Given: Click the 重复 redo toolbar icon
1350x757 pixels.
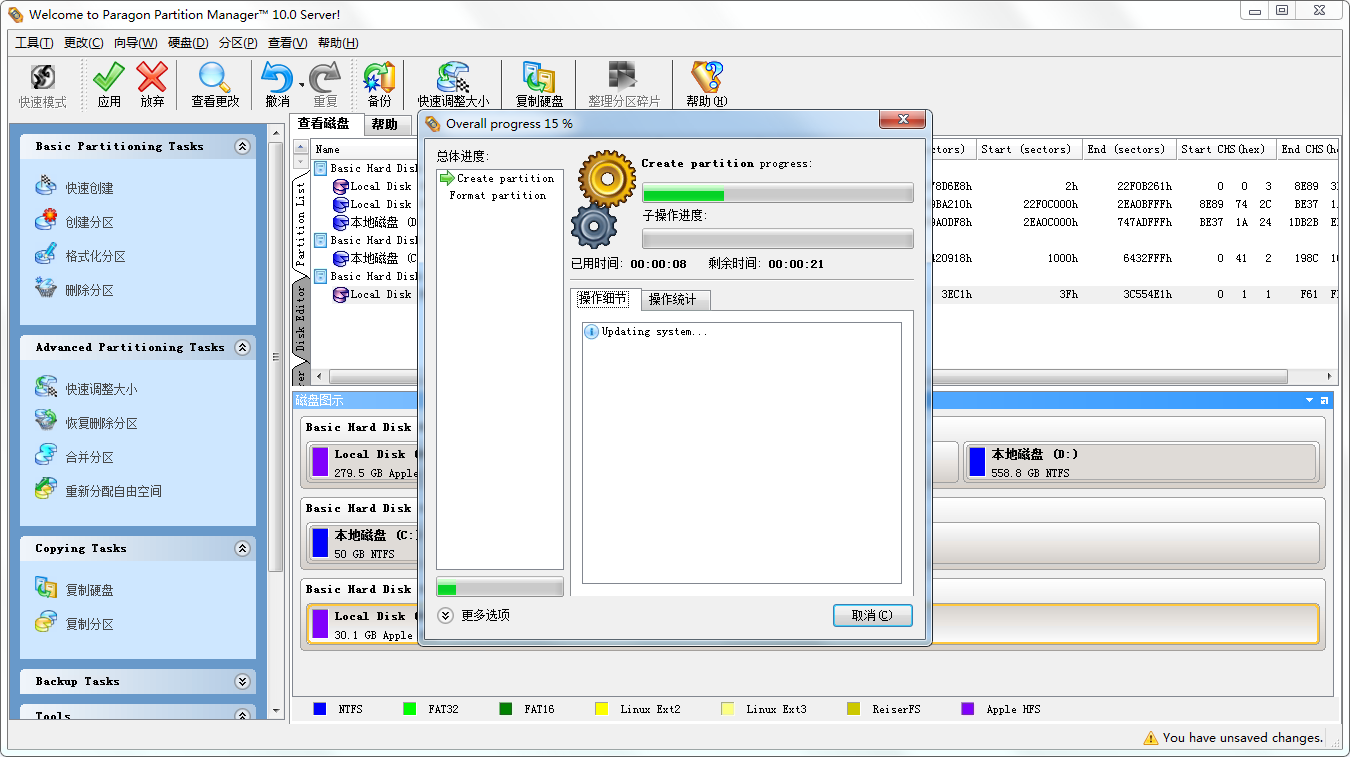Looking at the screenshot, I should pyautogui.click(x=325, y=78).
